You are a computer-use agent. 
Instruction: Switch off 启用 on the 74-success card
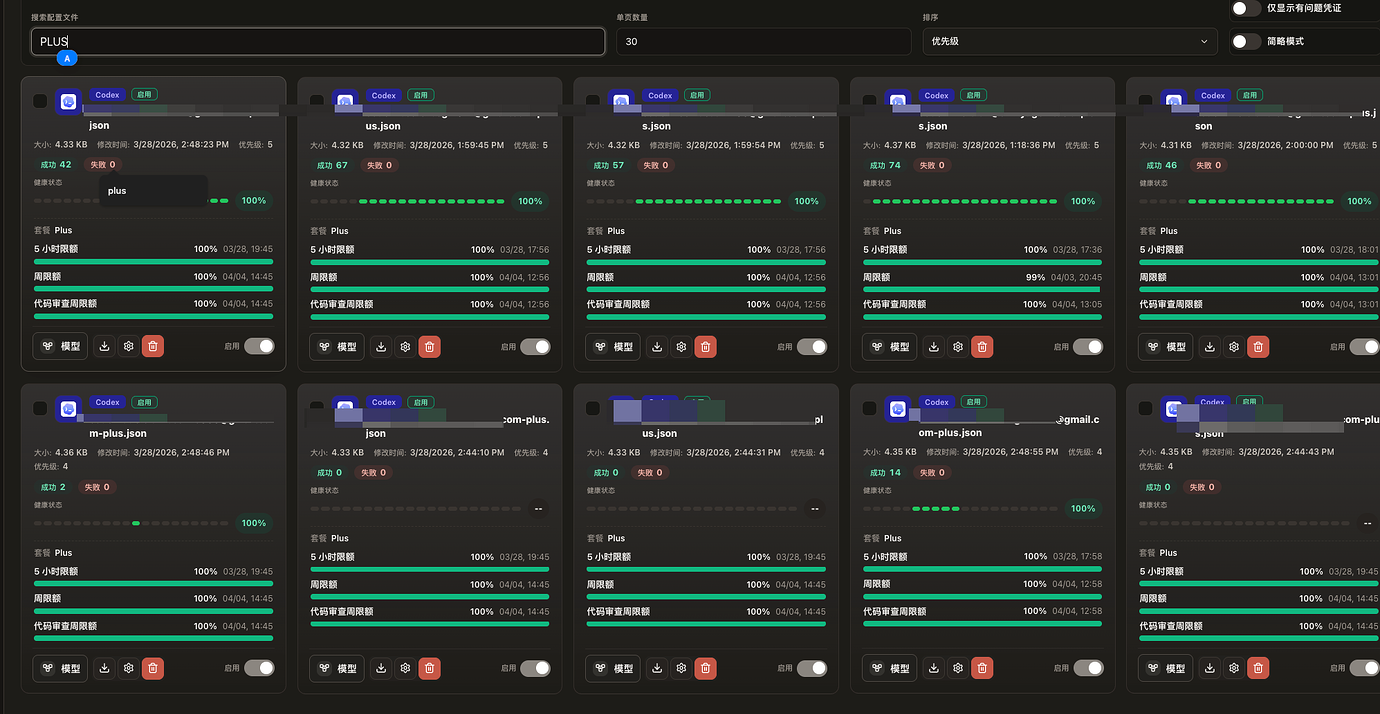coord(1088,347)
